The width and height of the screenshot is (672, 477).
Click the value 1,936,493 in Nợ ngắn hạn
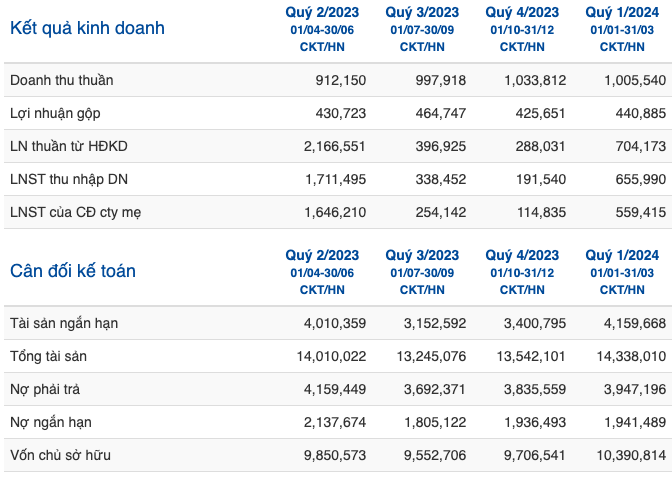[535, 422]
